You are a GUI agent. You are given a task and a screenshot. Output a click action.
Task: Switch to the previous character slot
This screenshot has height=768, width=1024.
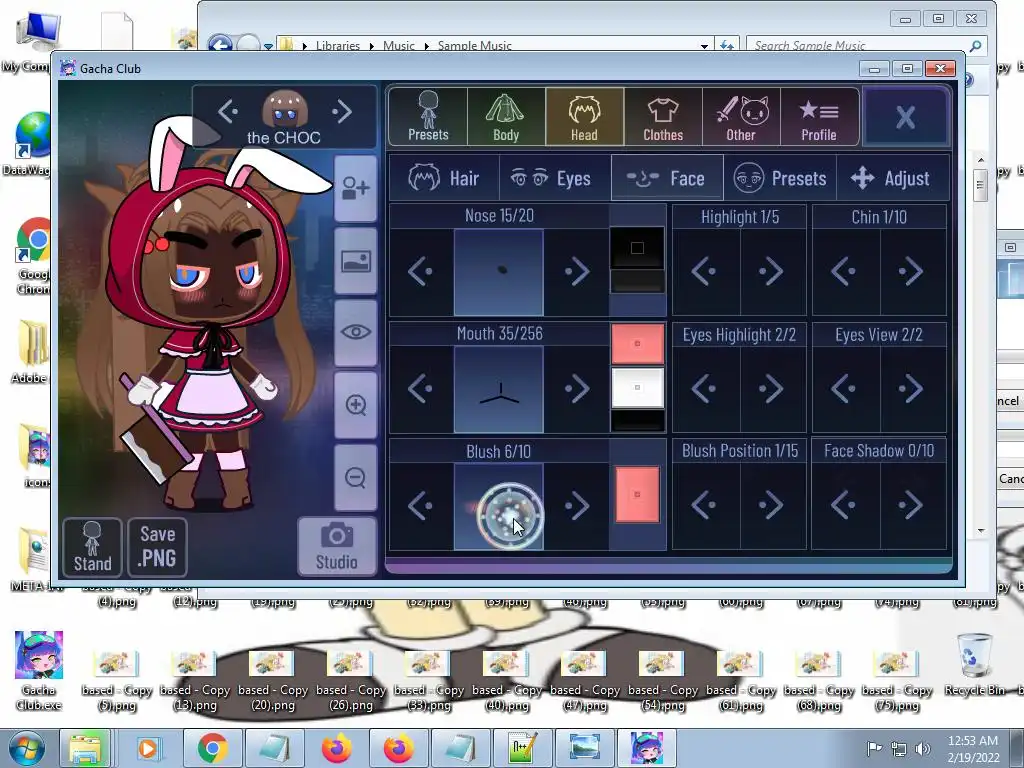(228, 112)
